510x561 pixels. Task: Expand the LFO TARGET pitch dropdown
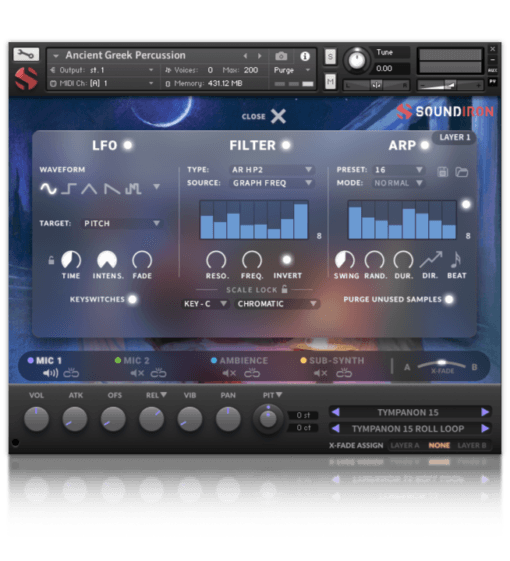coord(122,223)
